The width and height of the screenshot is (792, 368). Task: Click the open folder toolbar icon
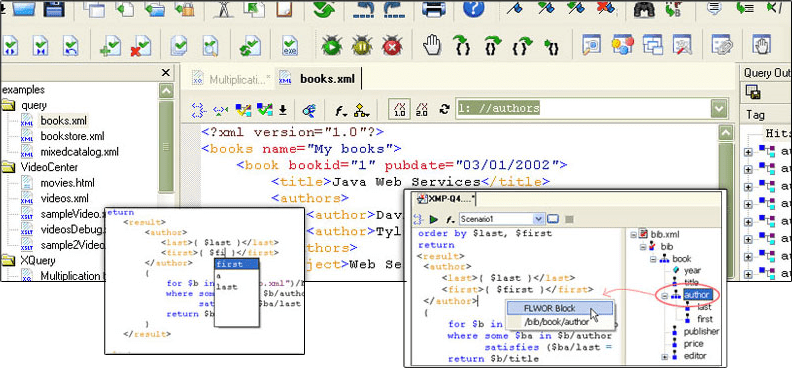(23, 9)
